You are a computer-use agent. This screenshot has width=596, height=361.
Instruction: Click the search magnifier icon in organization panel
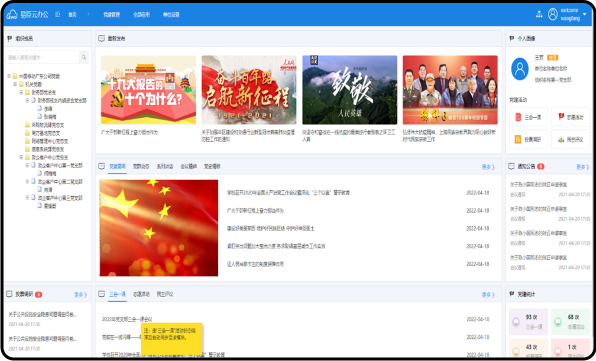[x=84, y=57]
